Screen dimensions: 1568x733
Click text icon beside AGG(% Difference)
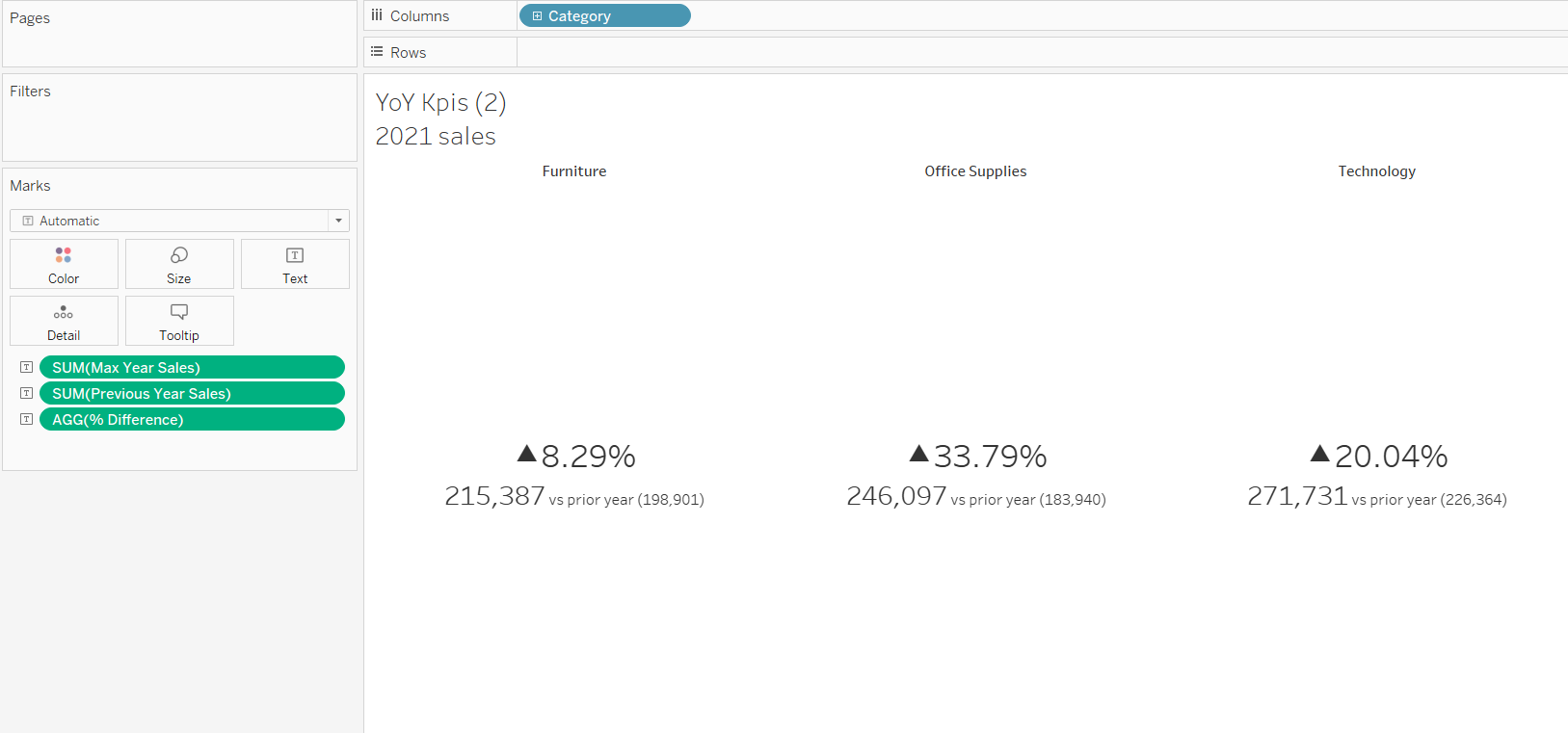pos(27,419)
